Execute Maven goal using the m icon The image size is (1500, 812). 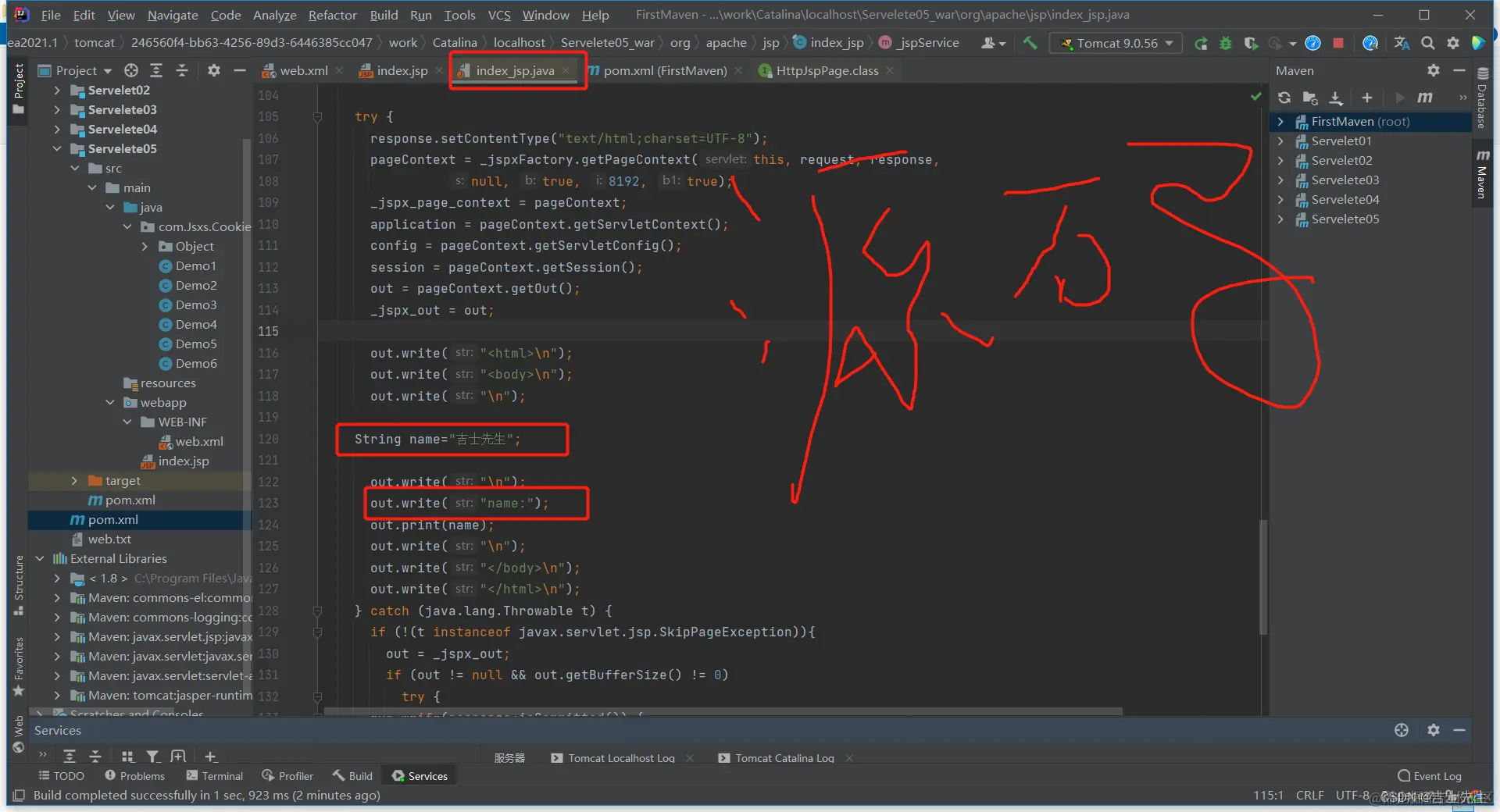point(1425,98)
